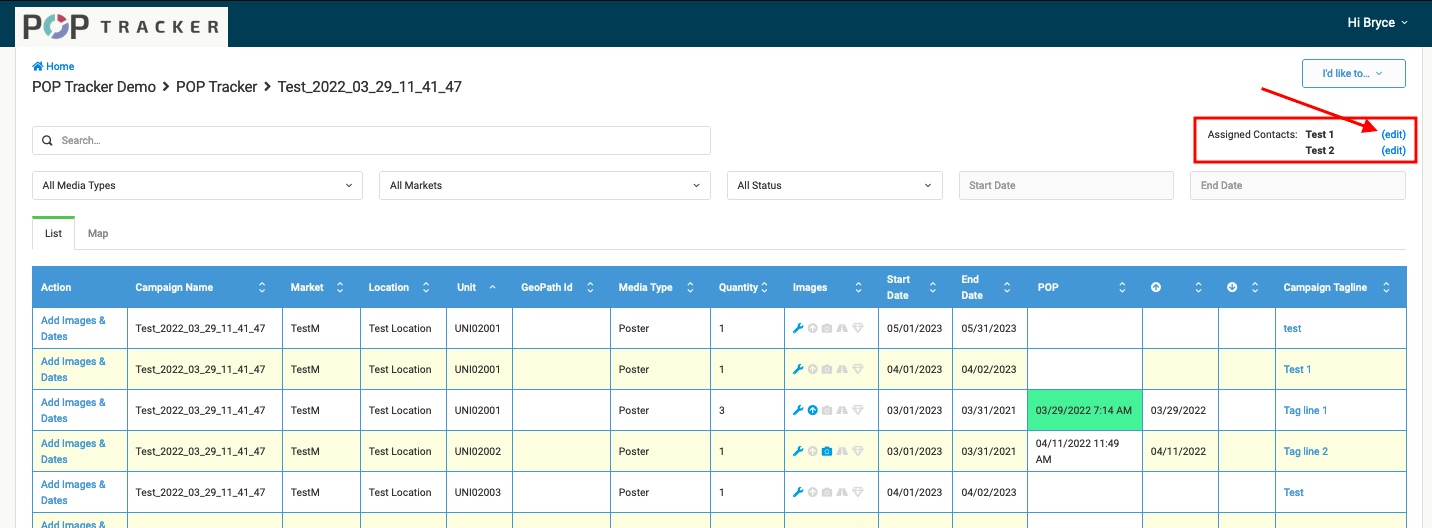Sort by Media Type using its sort arrows
Viewport: 1432px width, 528px height.
click(690, 287)
